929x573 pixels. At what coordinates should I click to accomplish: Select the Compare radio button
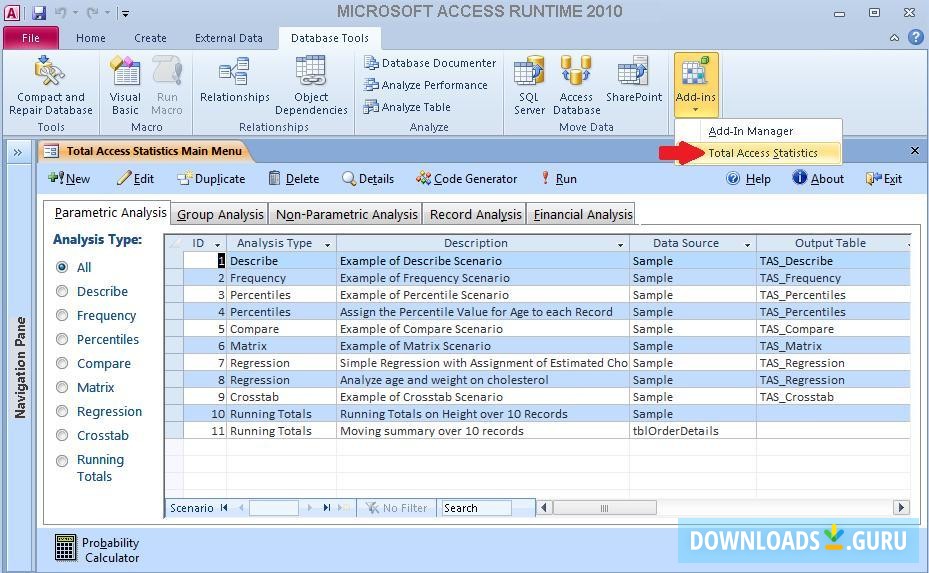pos(62,363)
